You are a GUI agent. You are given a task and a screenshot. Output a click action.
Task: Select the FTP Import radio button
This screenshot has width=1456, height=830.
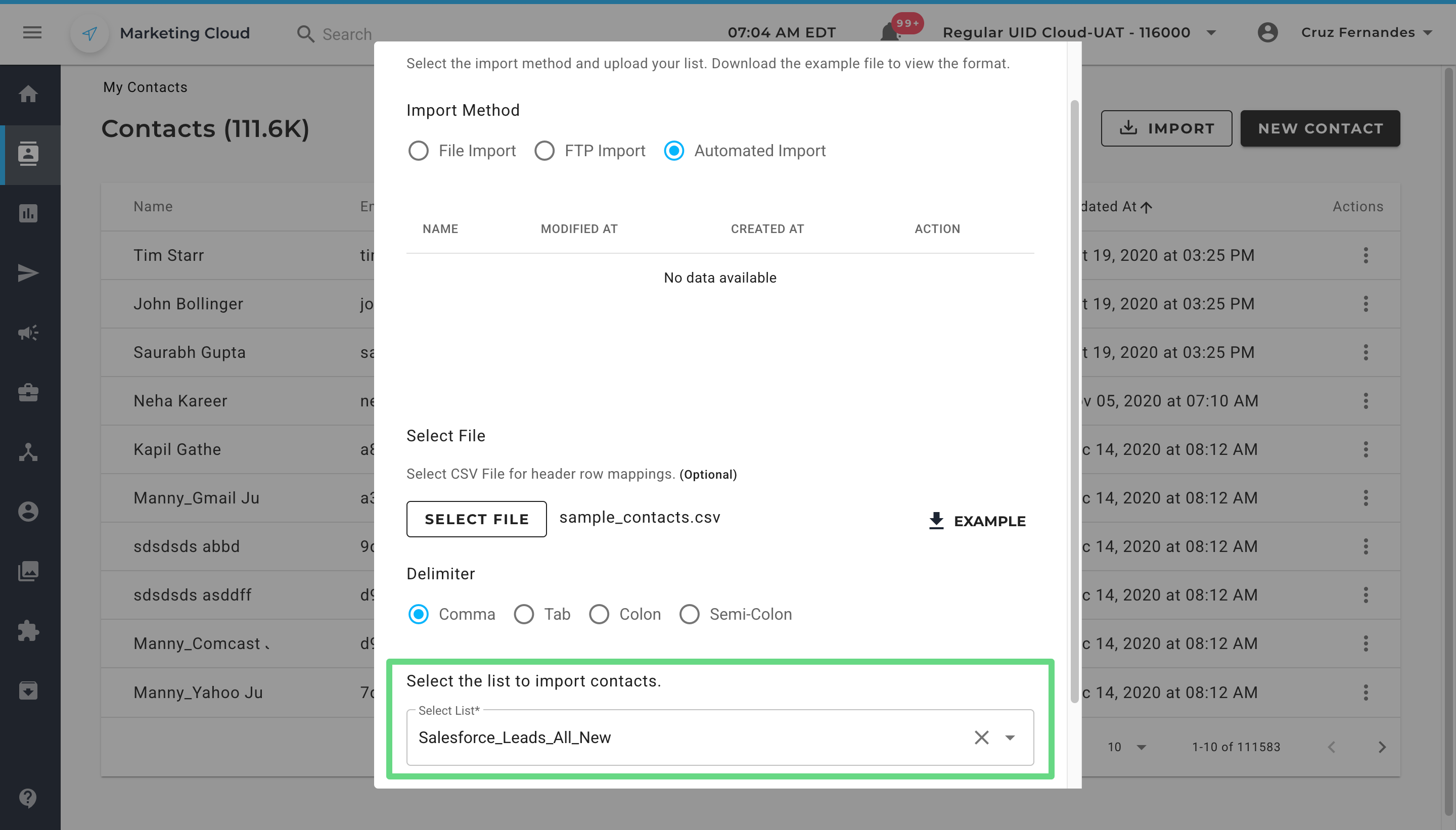click(x=544, y=151)
